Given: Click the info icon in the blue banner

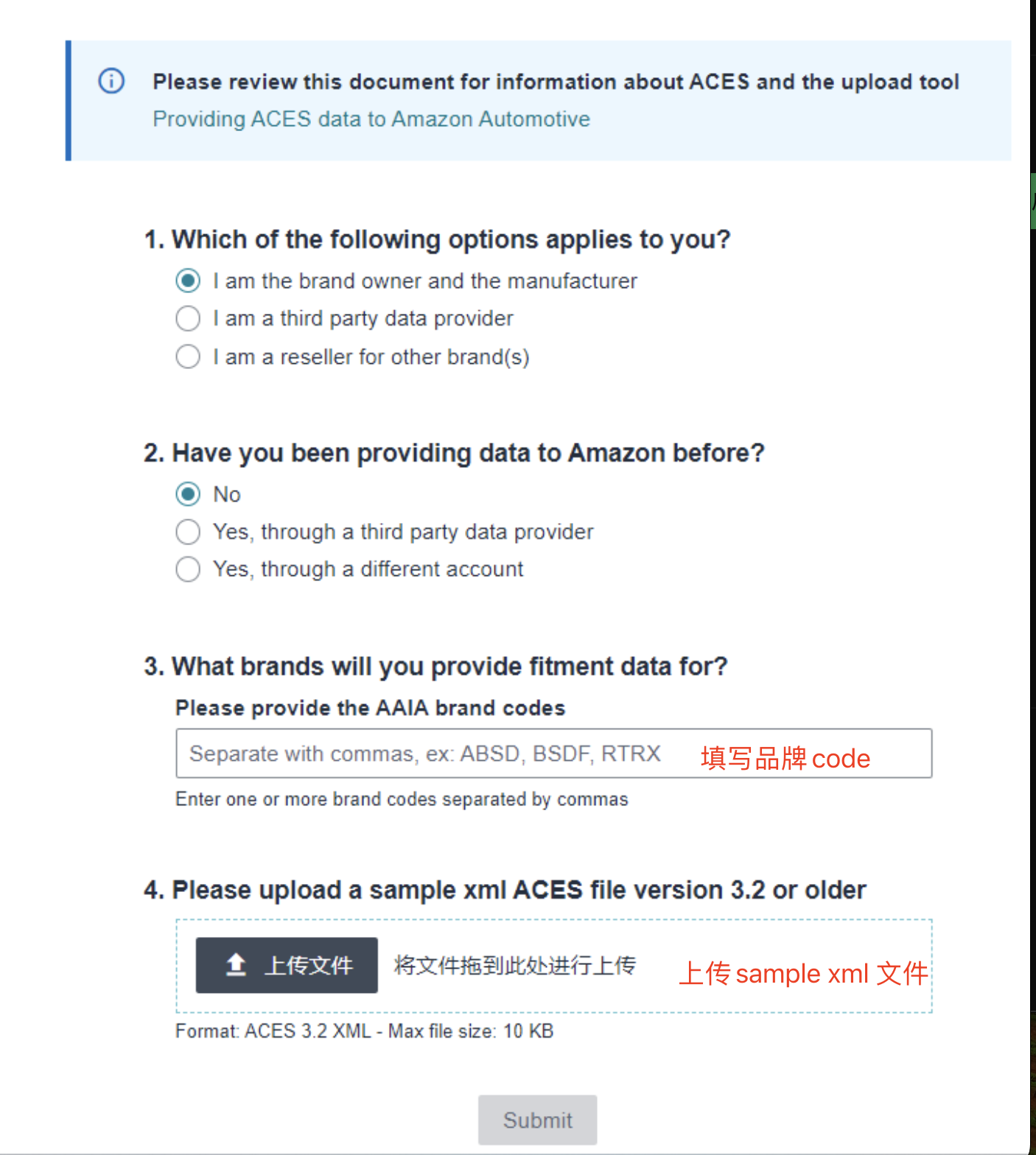Looking at the screenshot, I should pyautogui.click(x=111, y=80).
